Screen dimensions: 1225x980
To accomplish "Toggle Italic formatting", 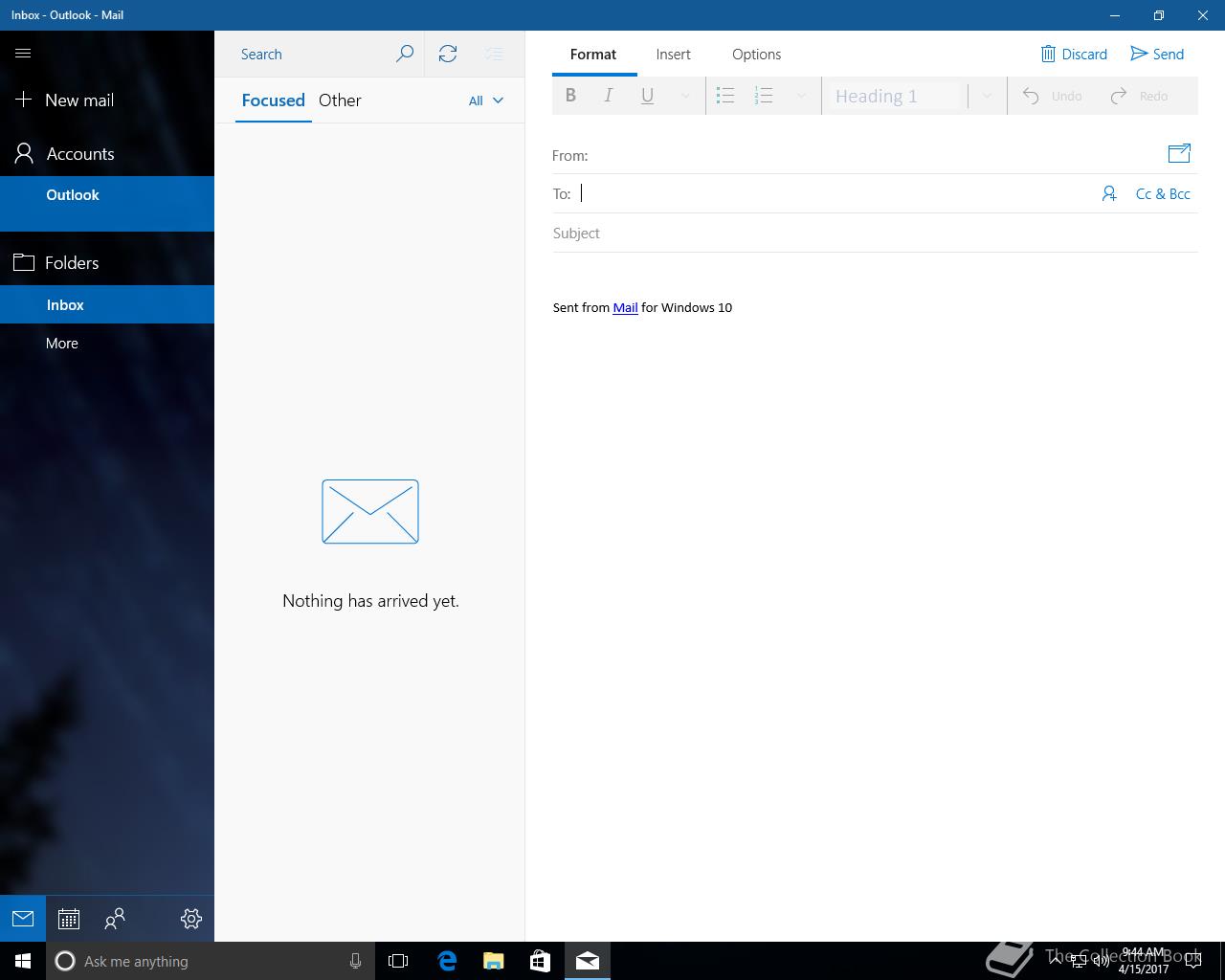I will point(609,96).
